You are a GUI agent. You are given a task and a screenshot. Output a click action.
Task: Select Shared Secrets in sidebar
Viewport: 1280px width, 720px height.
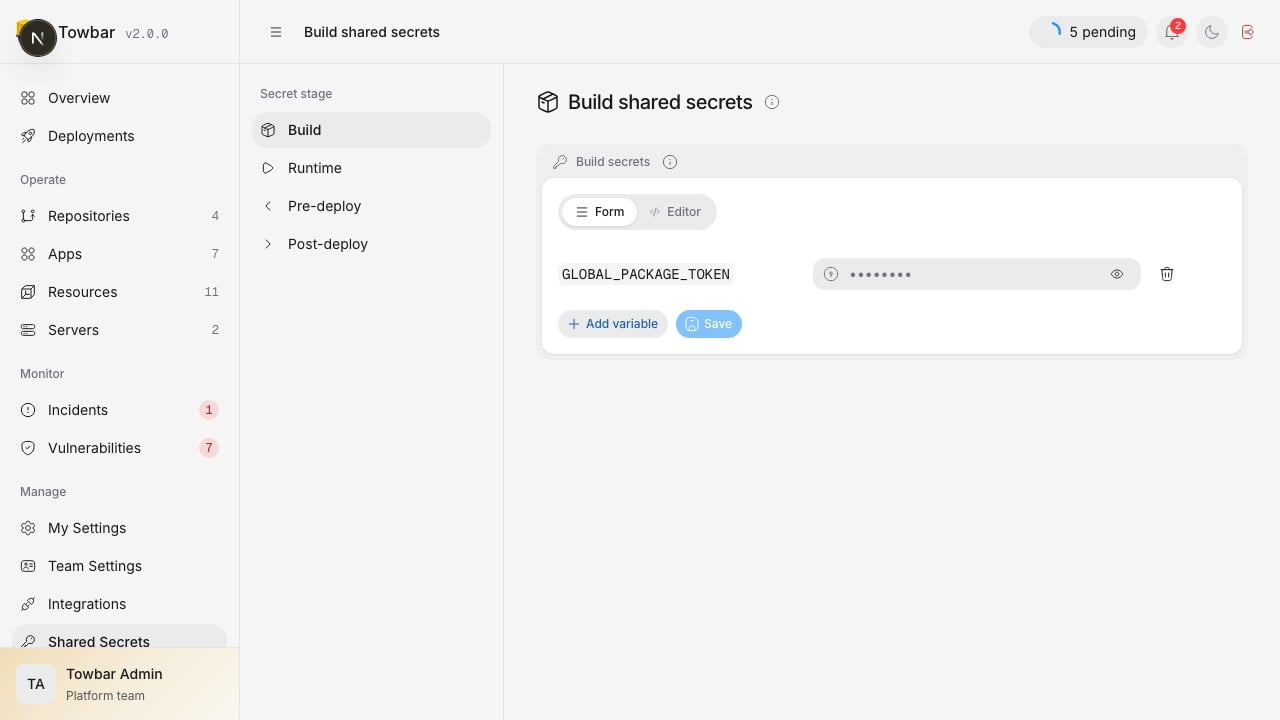point(119,637)
